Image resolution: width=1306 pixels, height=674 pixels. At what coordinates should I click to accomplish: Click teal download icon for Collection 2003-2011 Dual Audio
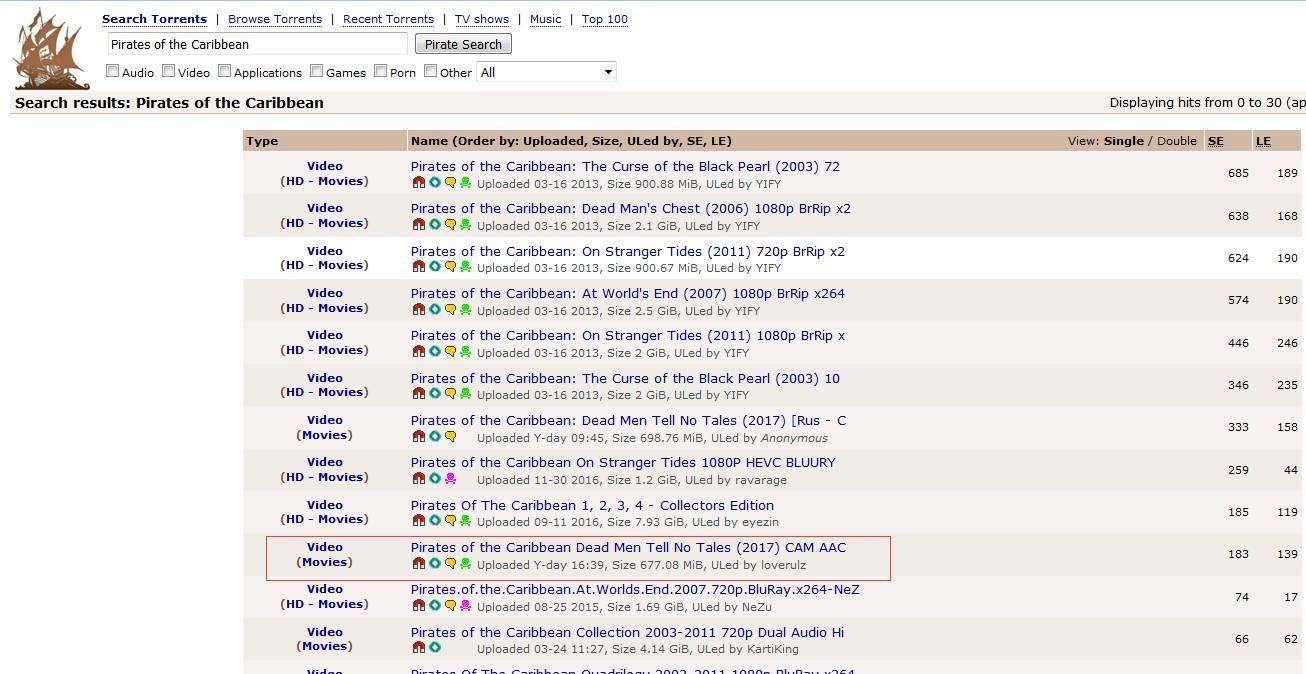[435, 648]
